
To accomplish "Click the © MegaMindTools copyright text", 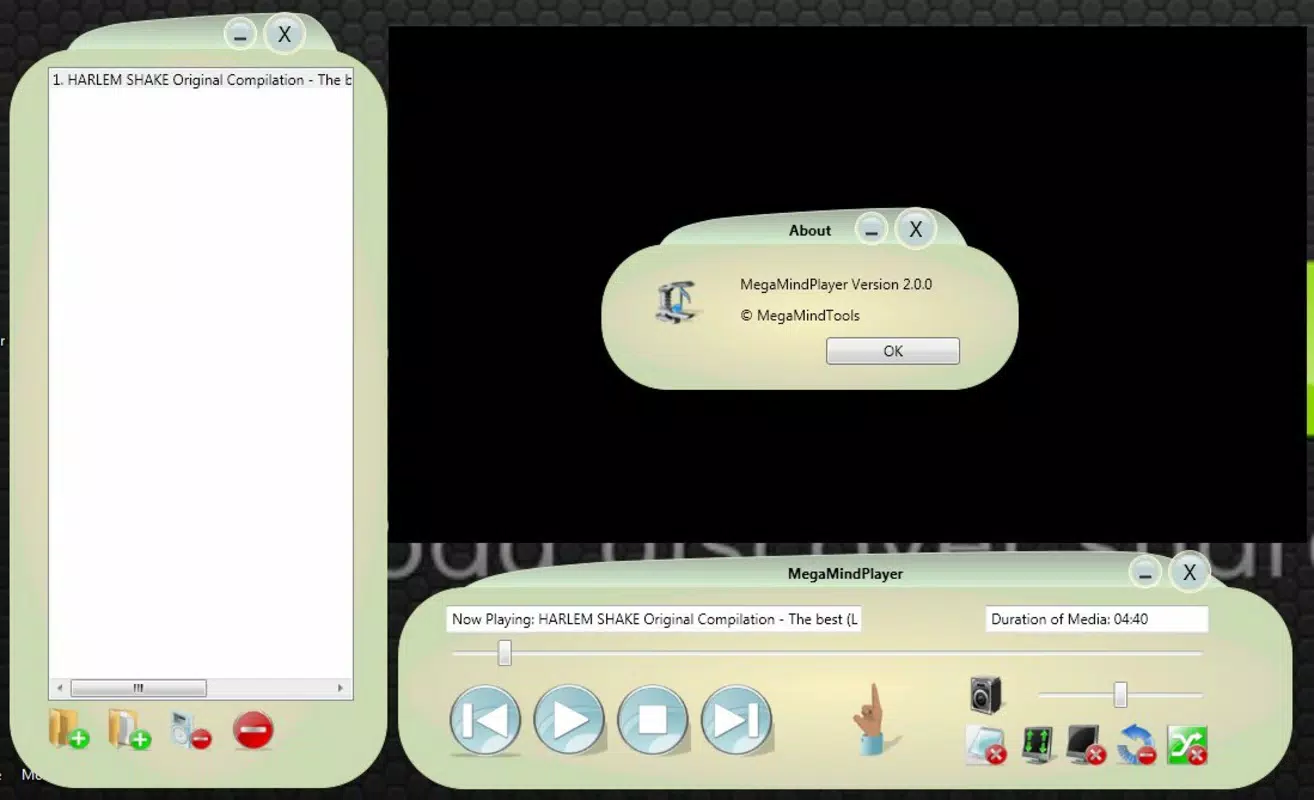I will pyautogui.click(x=800, y=315).
